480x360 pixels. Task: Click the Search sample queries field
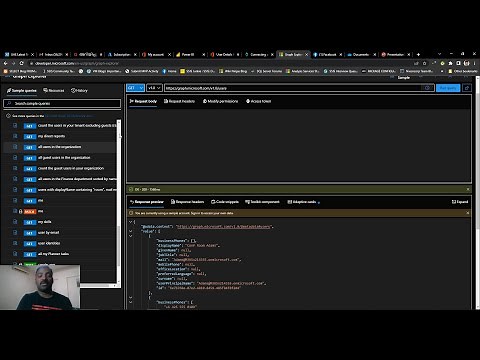pos(62,103)
